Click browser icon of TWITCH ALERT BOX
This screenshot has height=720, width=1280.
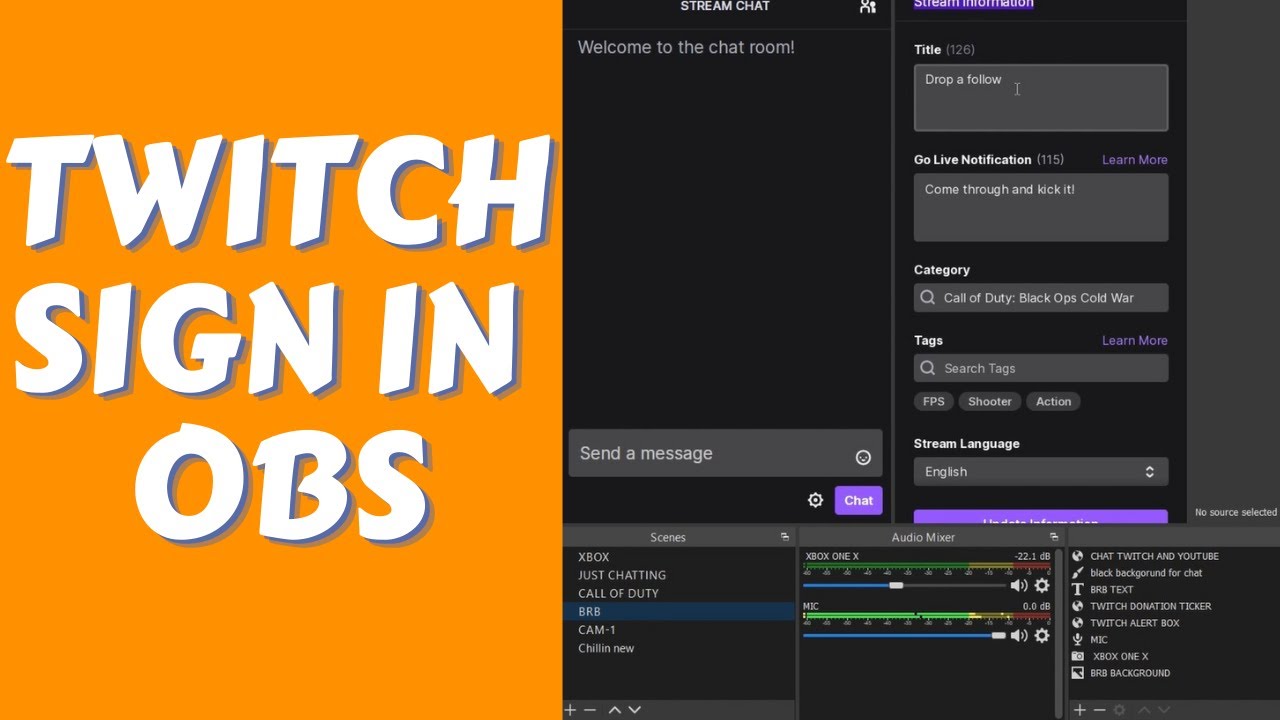pos(1078,623)
